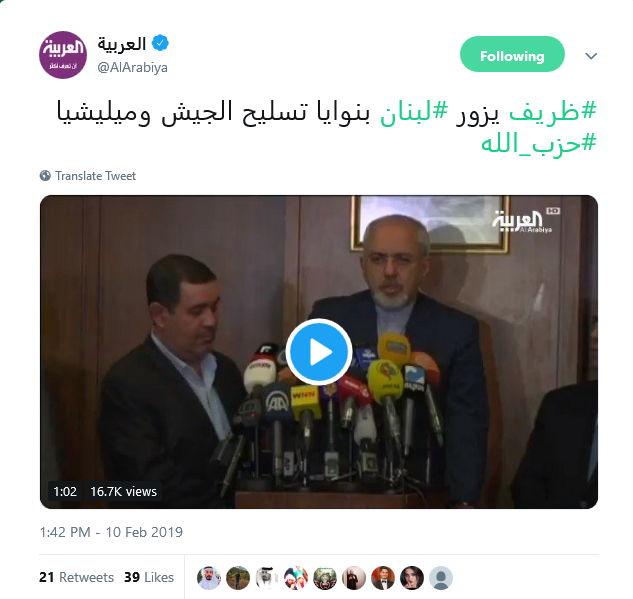Viewport: 633px width, 599px height.
Task: Open the #لبنان hashtag
Action: (x=414, y=112)
